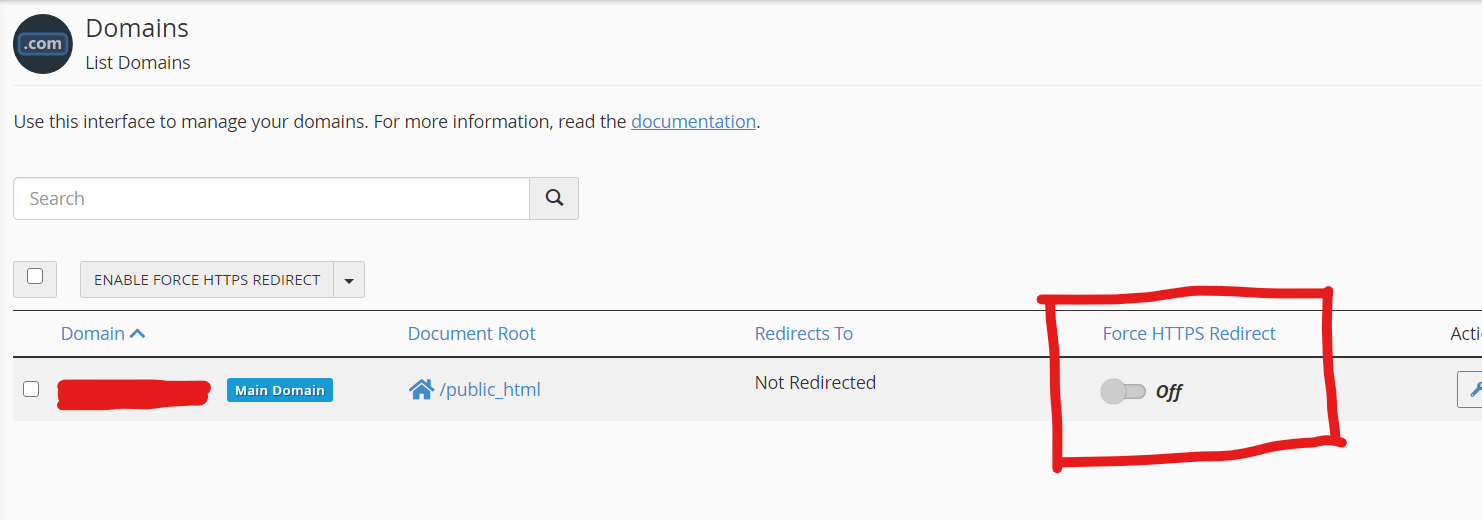Click the redacted domain name entry
Viewport: 1482px width, 520px height.
133,393
